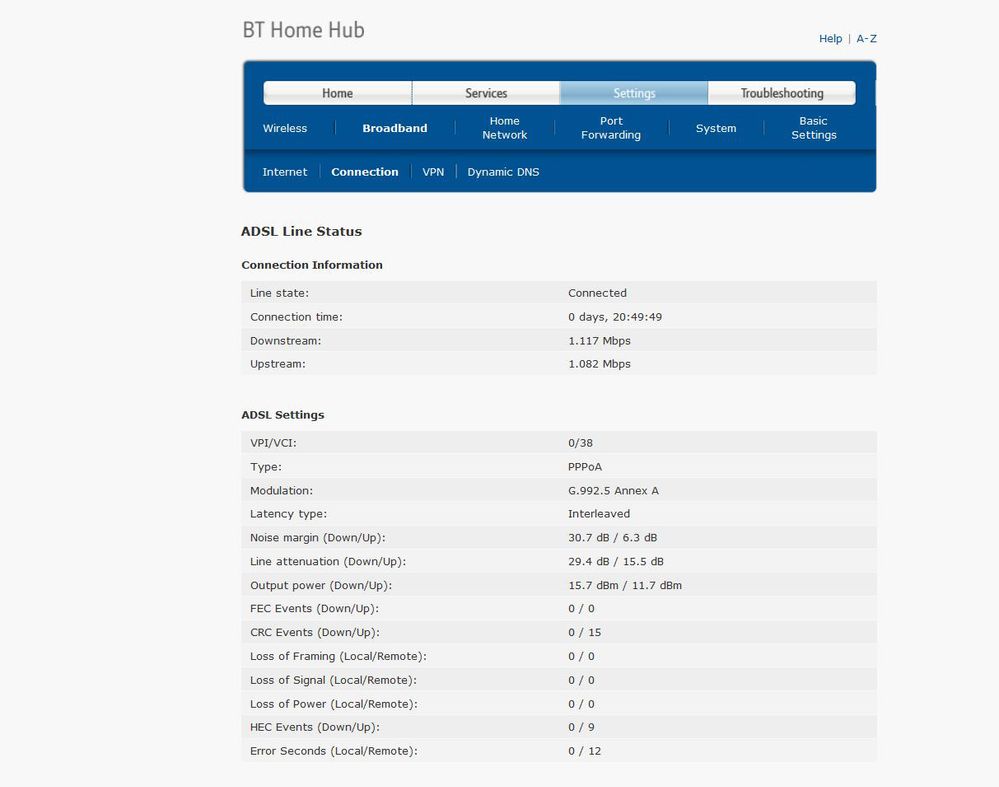The image size is (999, 787).
Task: Switch to the Services tab
Action: [x=486, y=93]
